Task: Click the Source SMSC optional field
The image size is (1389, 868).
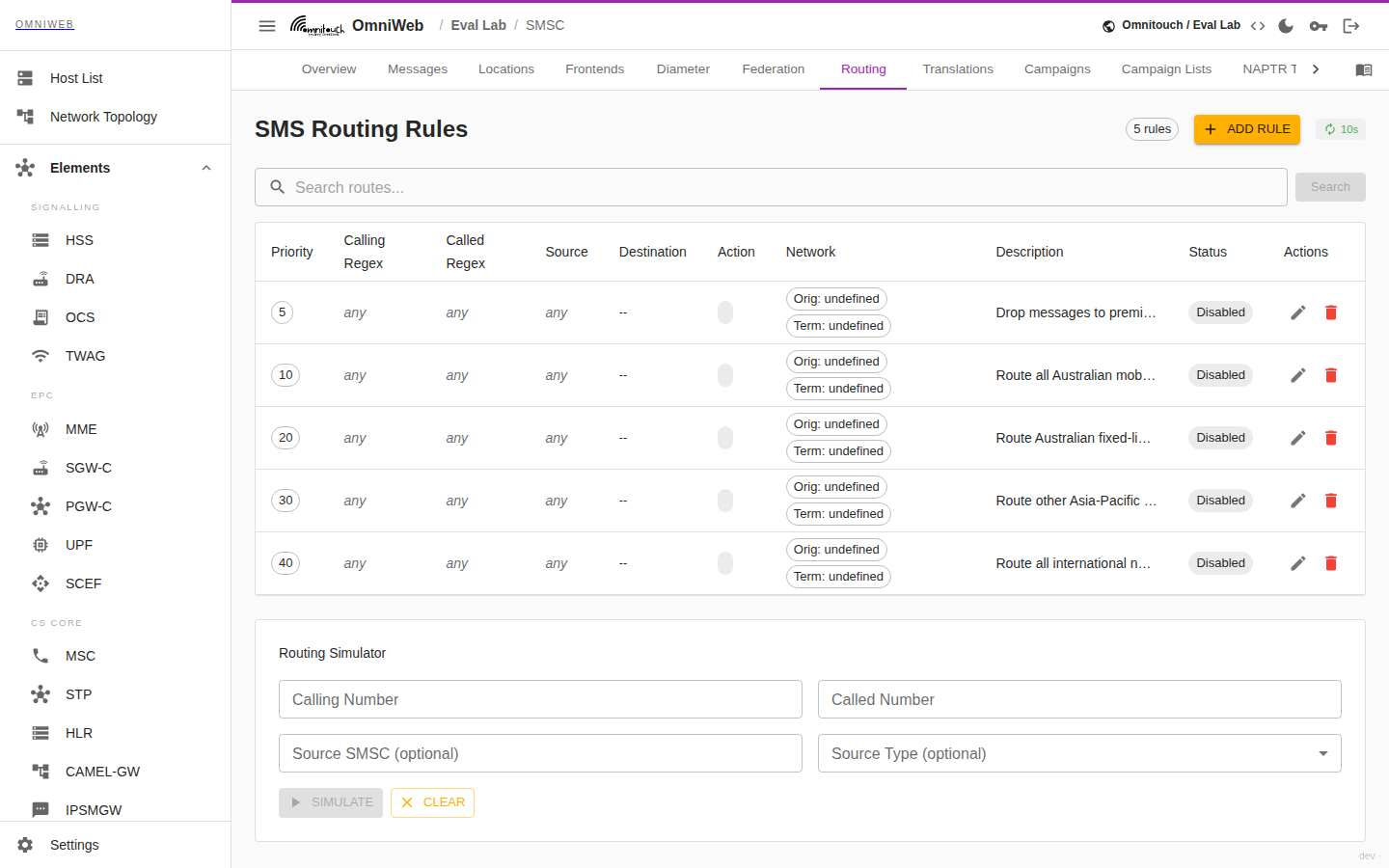Action: tap(540, 753)
